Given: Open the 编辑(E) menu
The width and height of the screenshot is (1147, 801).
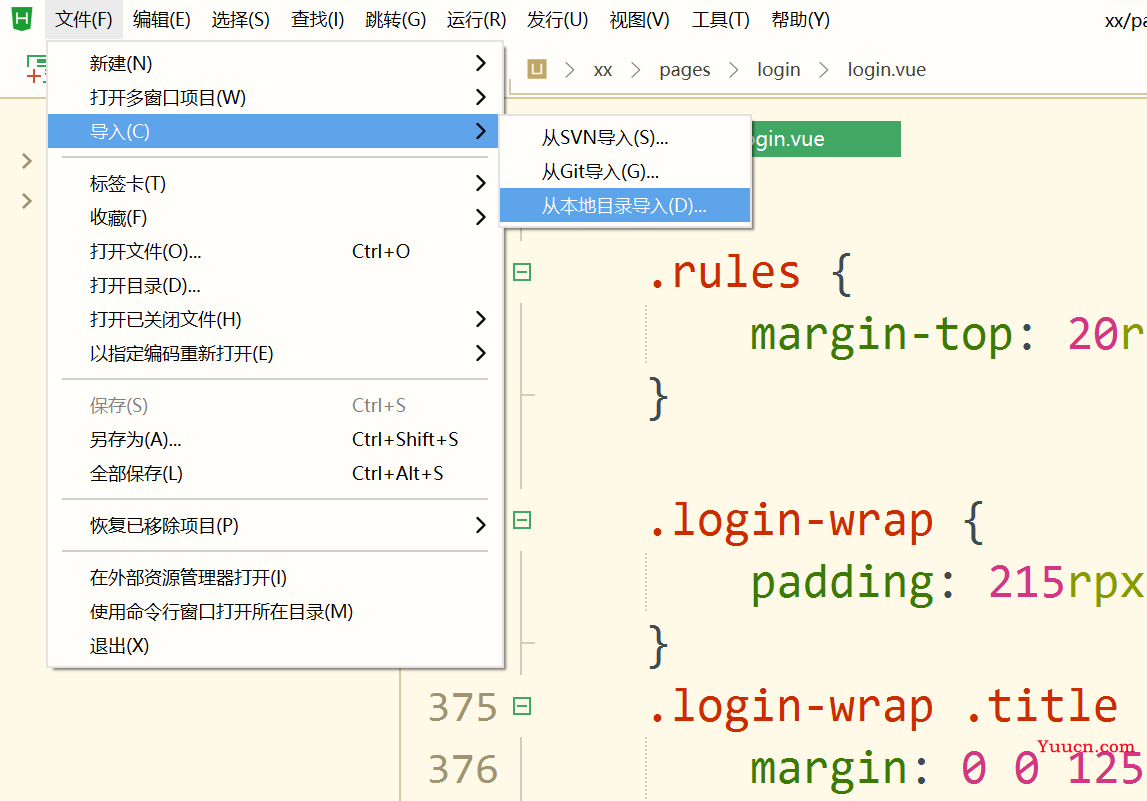Looking at the screenshot, I should coord(162,20).
